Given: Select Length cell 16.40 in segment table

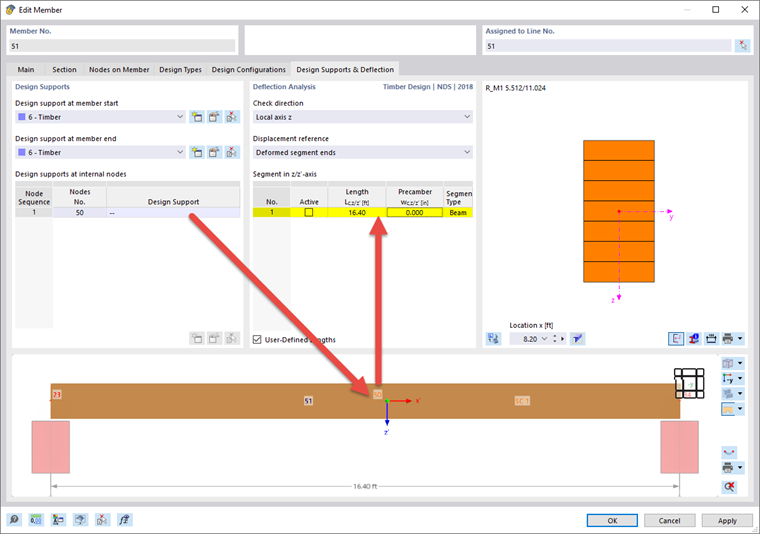Looking at the screenshot, I should [x=357, y=212].
